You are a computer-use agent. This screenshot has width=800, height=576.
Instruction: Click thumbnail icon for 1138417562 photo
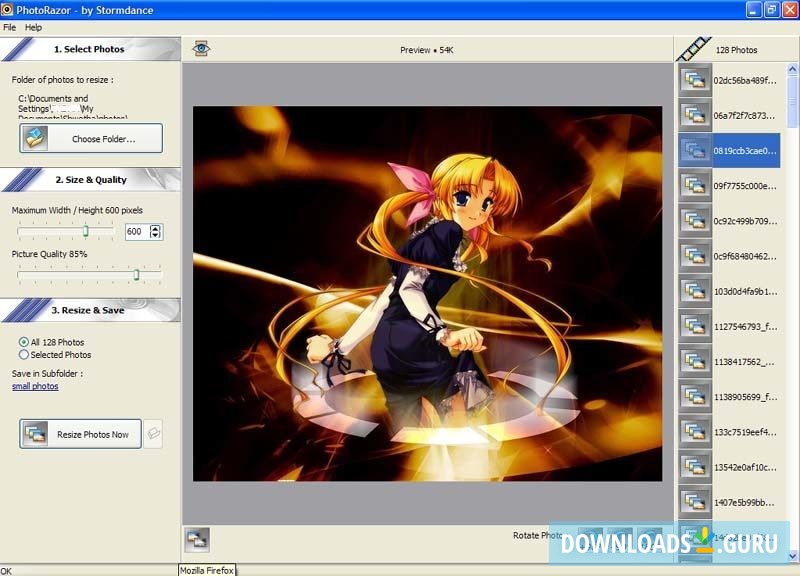695,362
